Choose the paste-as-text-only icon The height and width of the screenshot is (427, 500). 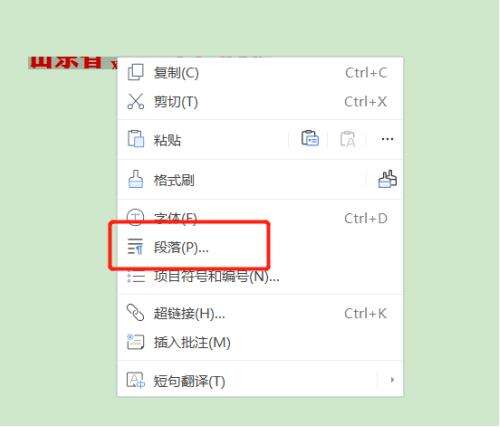point(347,139)
